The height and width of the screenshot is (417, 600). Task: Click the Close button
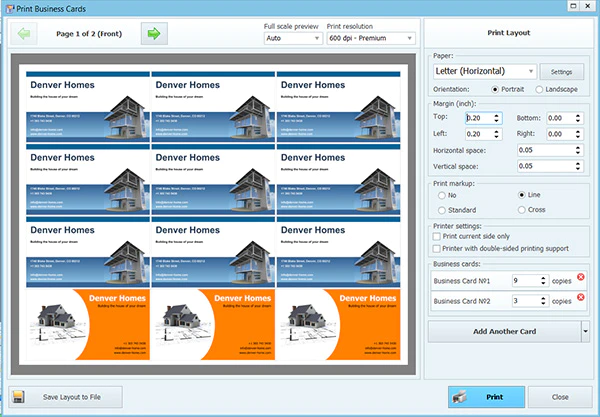[x=560, y=397]
